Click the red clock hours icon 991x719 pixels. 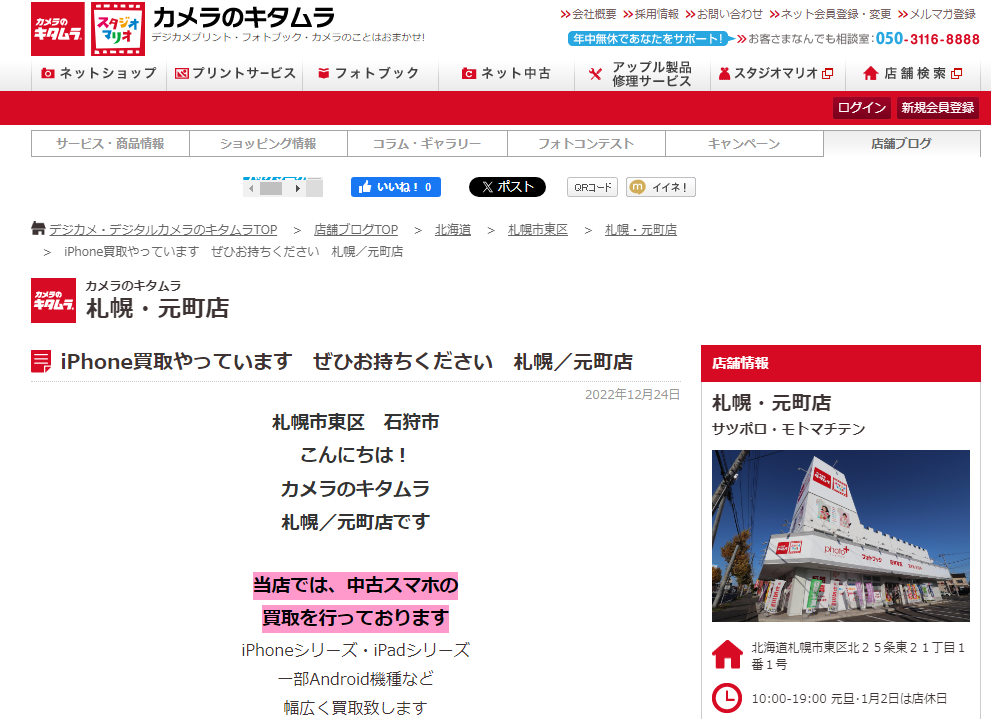pyautogui.click(x=727, y=698)
